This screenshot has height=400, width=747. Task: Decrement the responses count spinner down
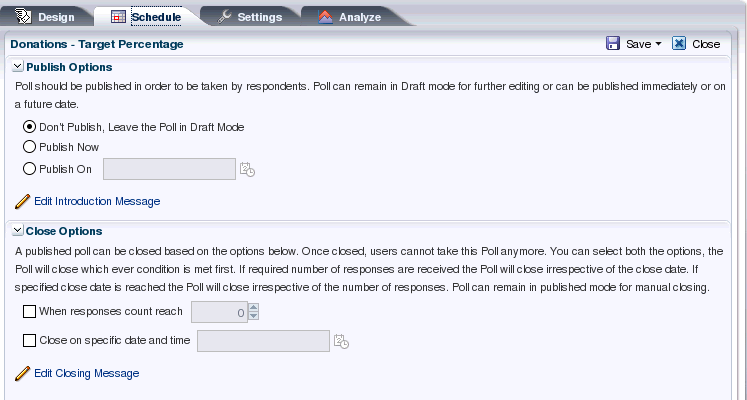coord(253,316)
